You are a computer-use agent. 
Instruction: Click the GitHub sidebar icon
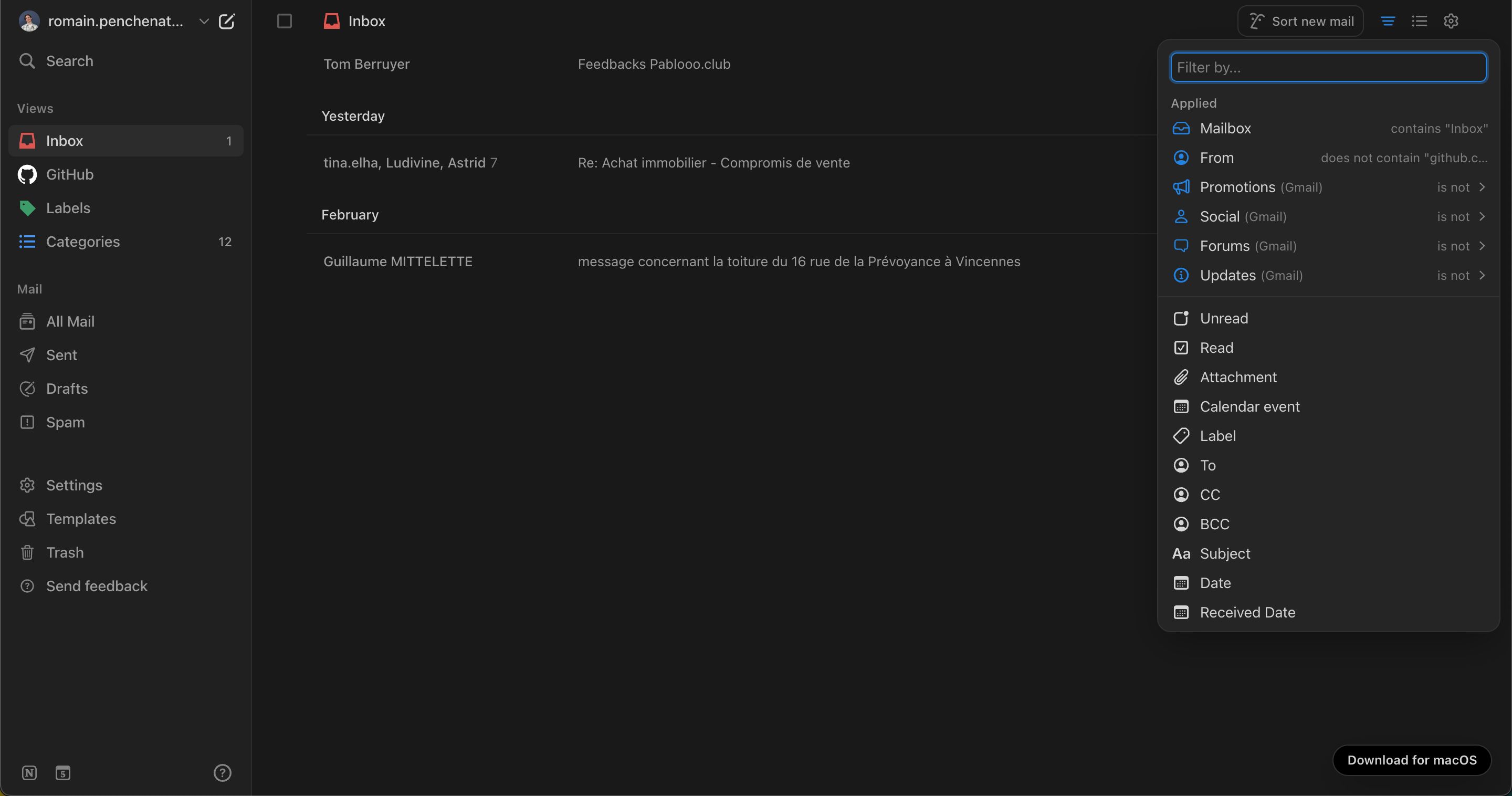(x=27, y=174)
